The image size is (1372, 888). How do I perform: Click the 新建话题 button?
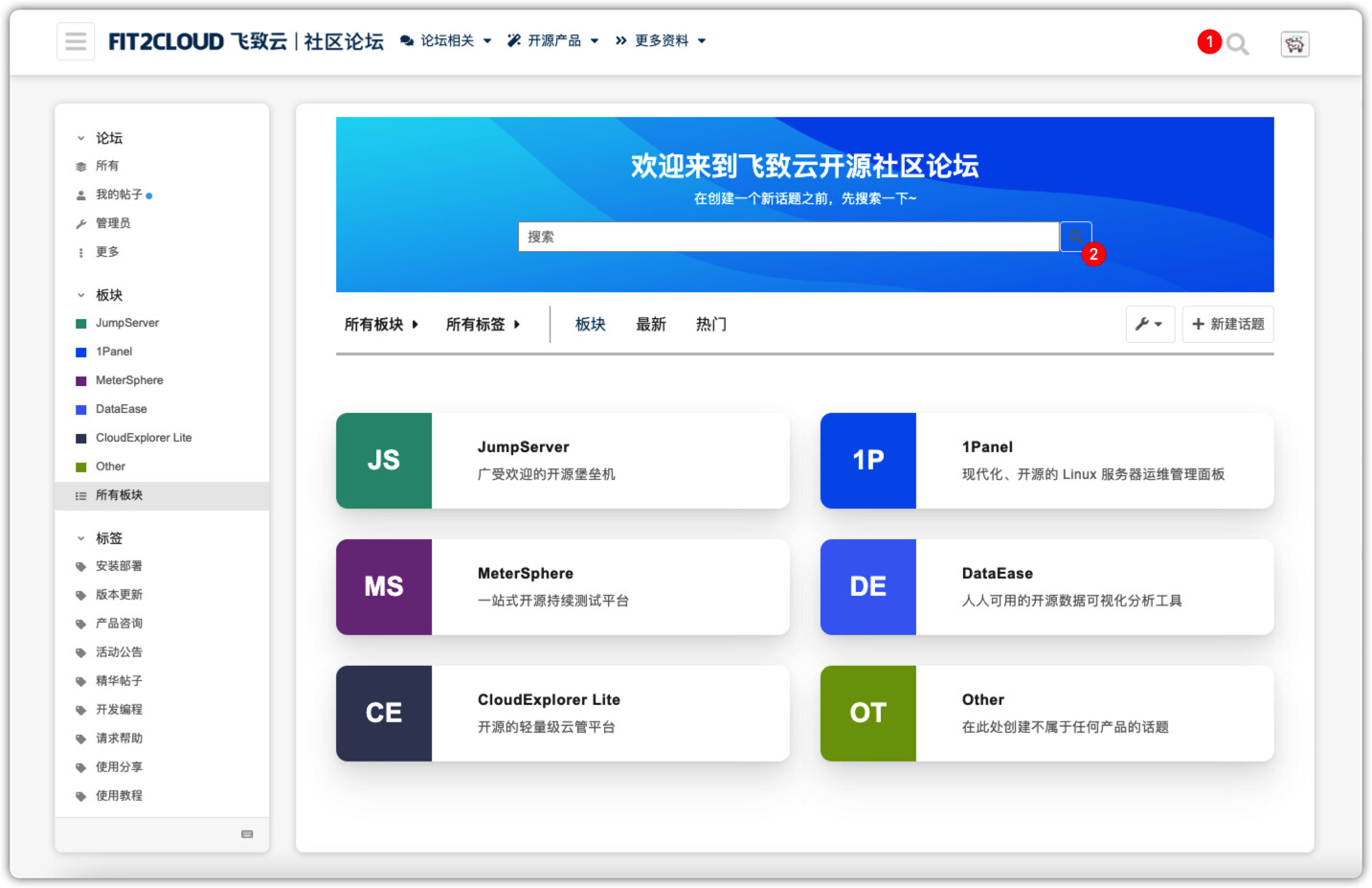[x=1226, y=324]
